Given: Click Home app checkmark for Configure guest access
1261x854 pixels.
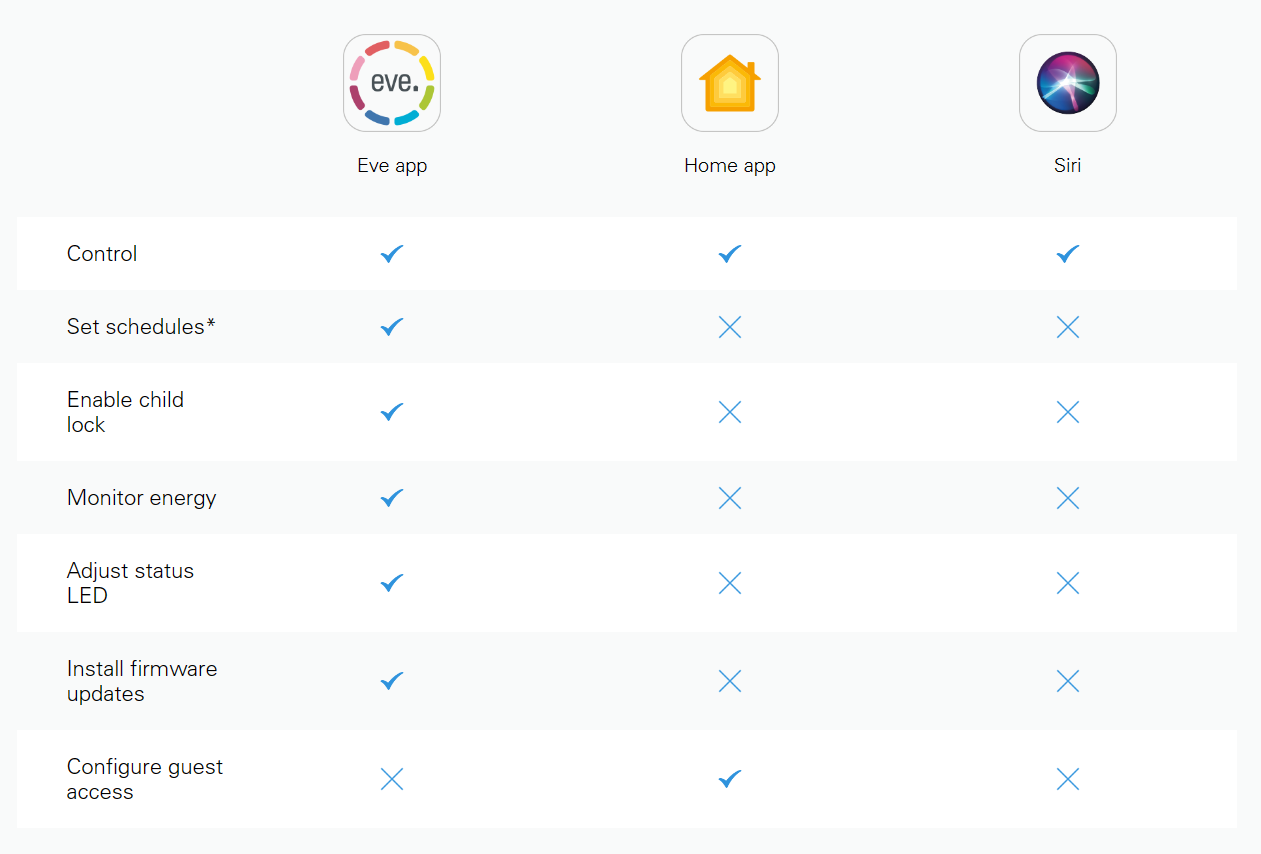Looking at the screenshot, I should pyautogui.click(x=730, y=779).
